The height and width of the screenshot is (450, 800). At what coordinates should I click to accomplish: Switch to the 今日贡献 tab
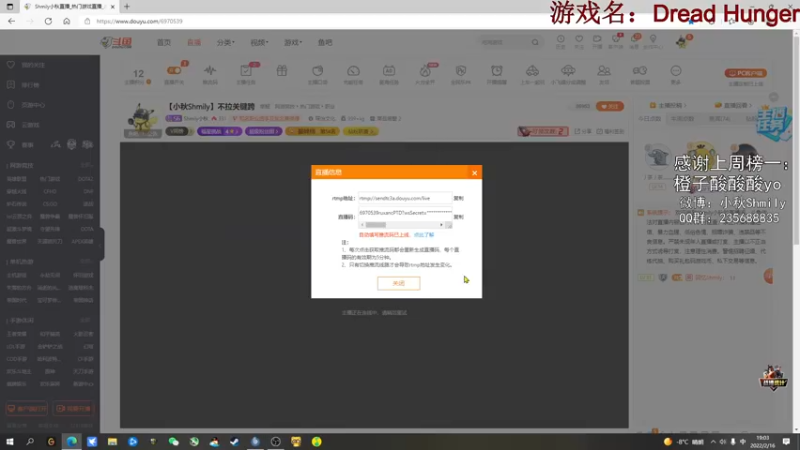coord(649,118)
